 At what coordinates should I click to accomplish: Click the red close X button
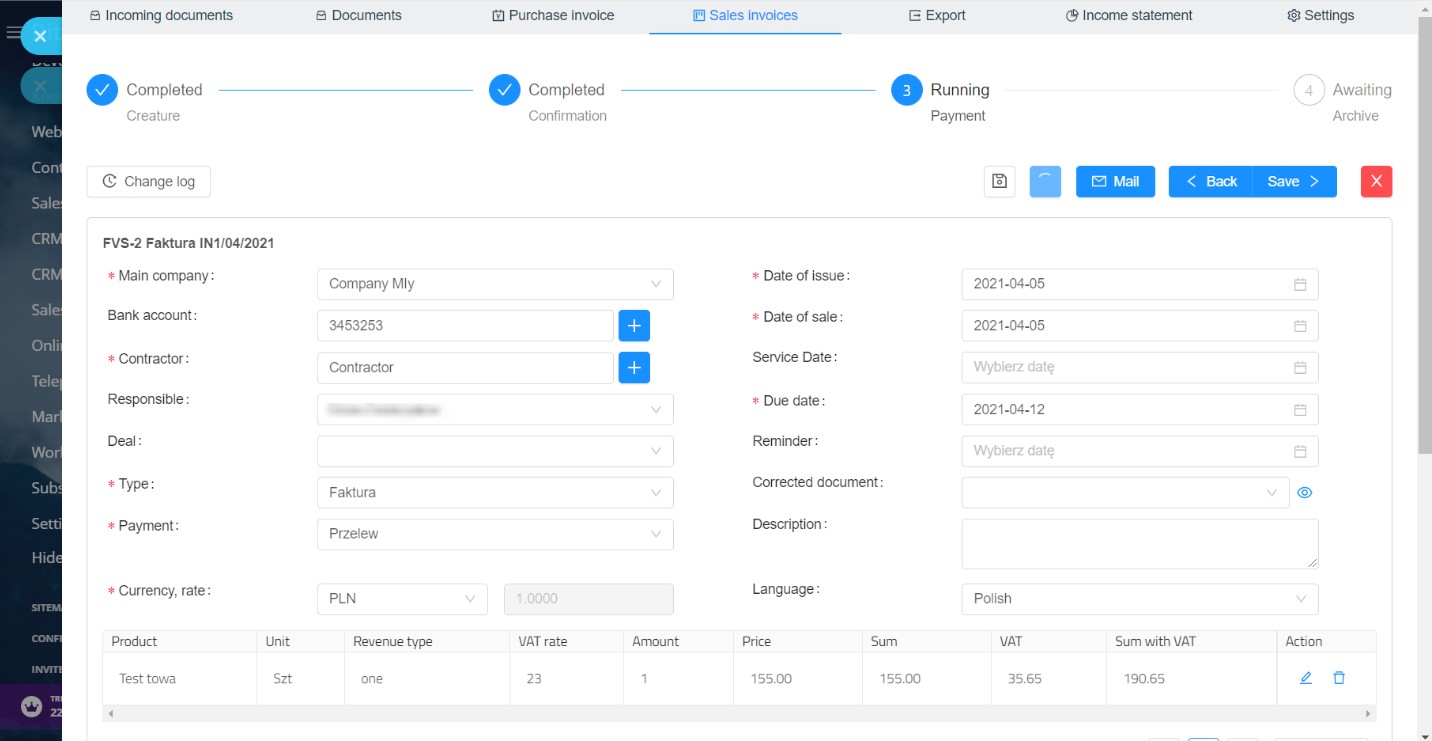tap(1376, 181)
